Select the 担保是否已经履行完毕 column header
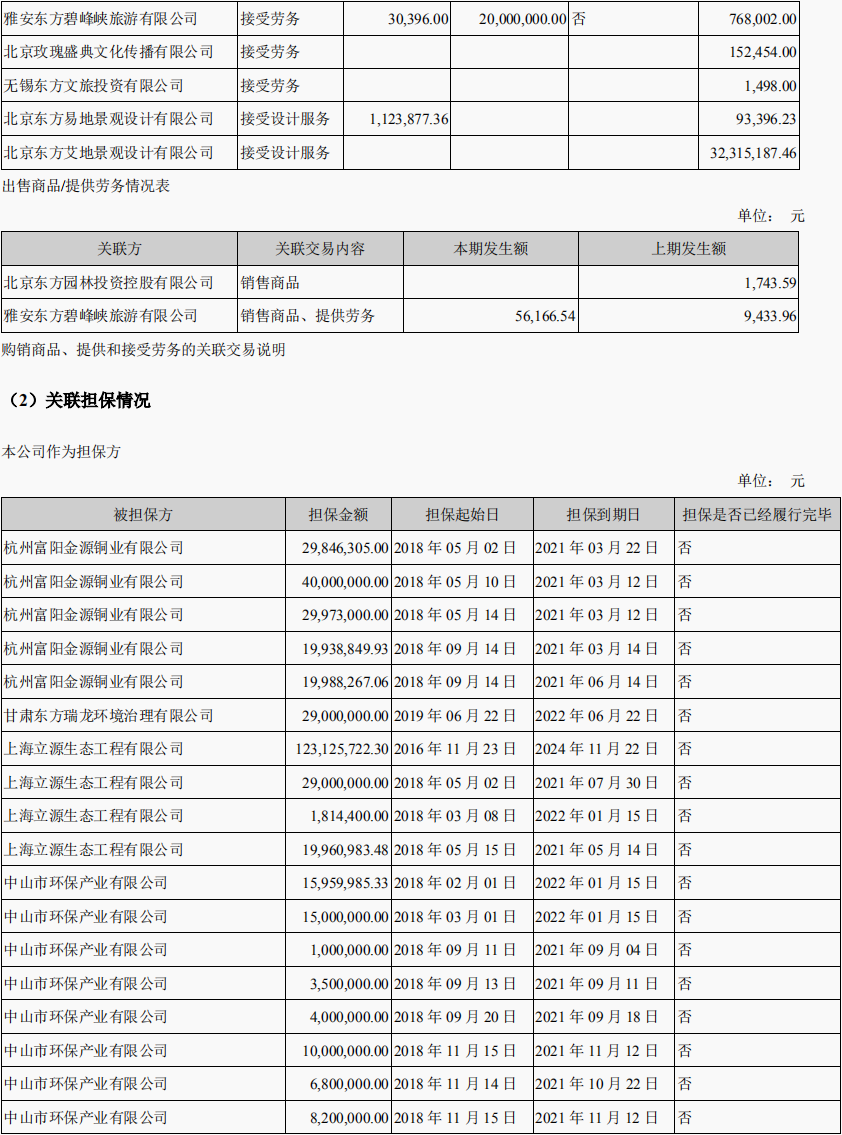842x1135 pixels. point(757,515)
